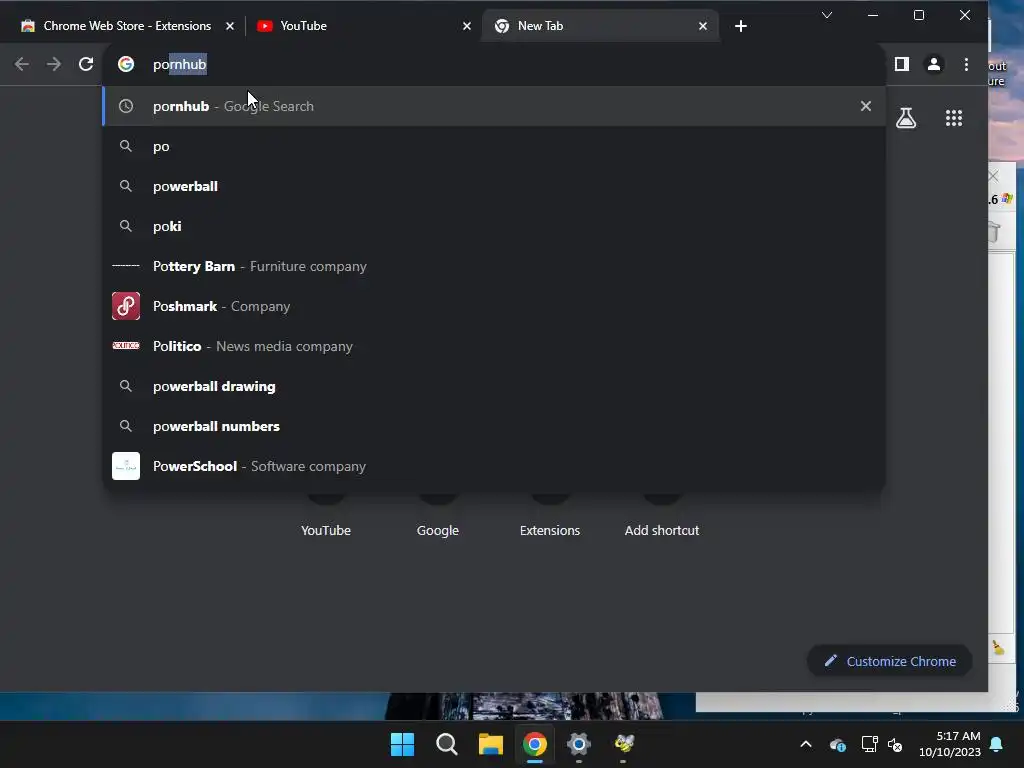Click the browser forward arrow
The height and width of the screenshot is (768, 1024).
pos(54,64)
